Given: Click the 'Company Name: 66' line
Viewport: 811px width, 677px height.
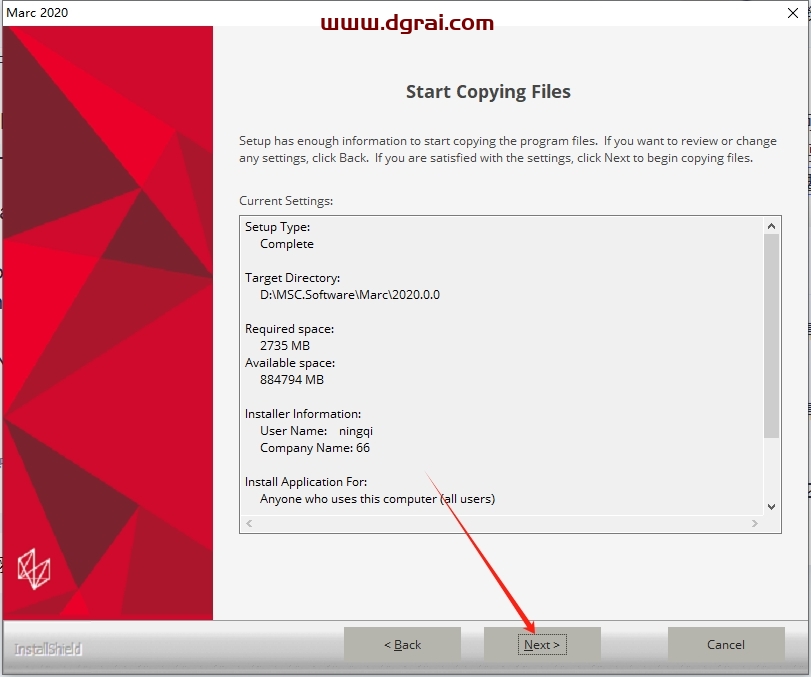Looking at the screenshot, I should tap(314, 448).
